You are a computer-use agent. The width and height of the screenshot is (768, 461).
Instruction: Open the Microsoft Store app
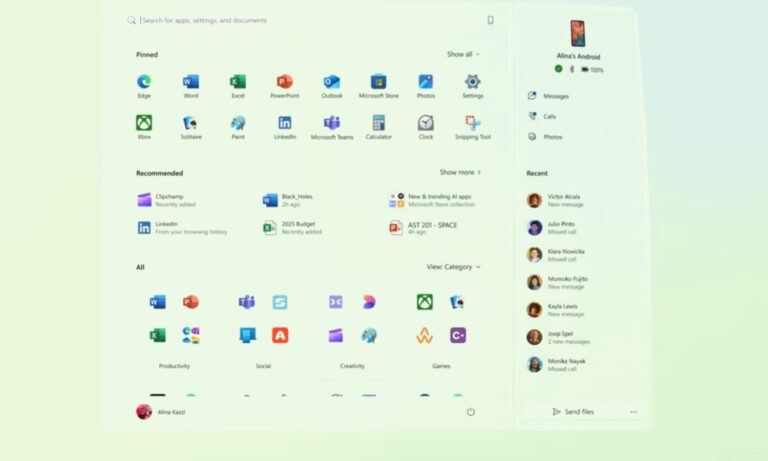[x=378, y=83]
